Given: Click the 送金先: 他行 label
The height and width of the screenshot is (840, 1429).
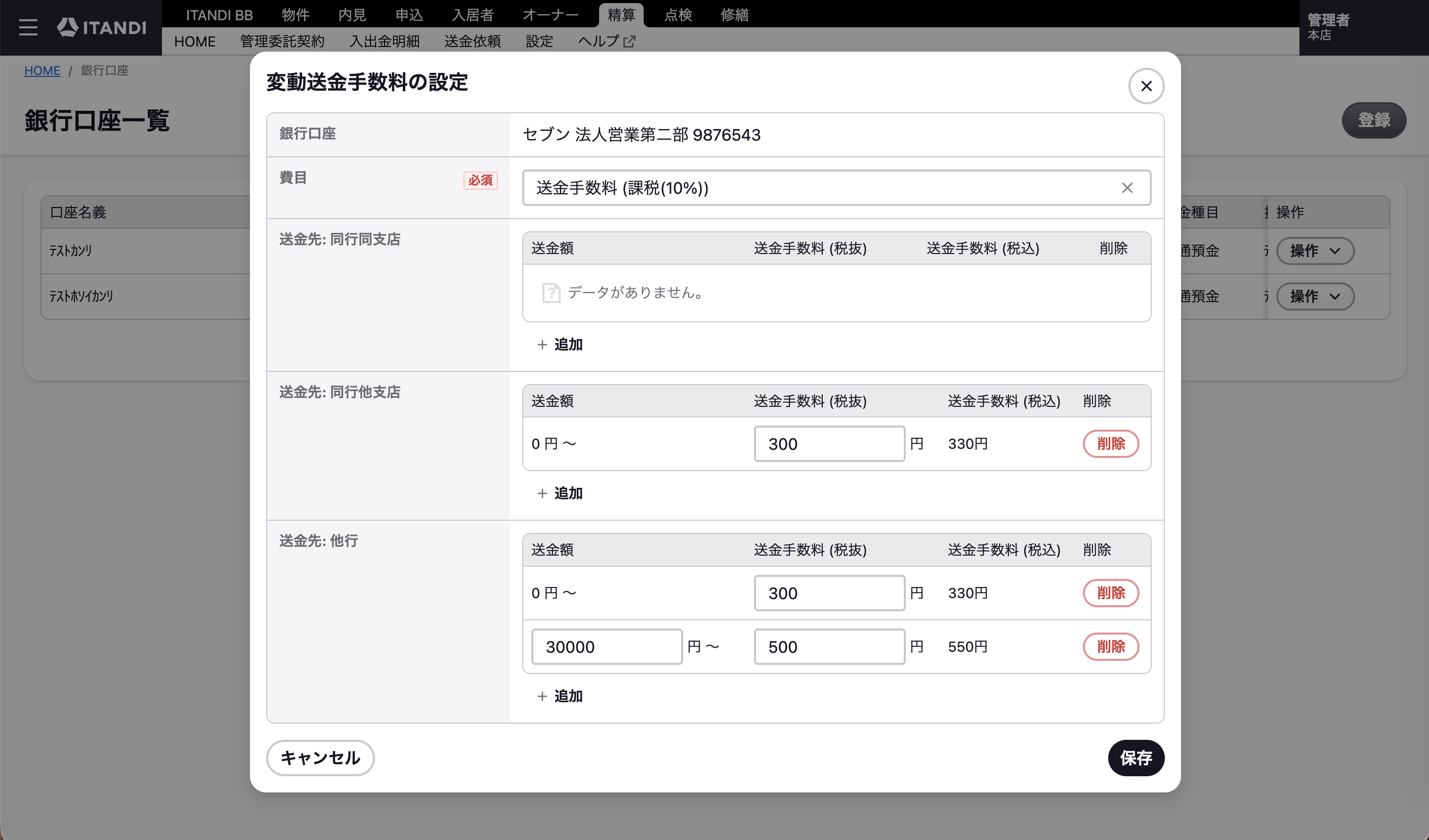Looking at the screenshot, I should 319,541.
